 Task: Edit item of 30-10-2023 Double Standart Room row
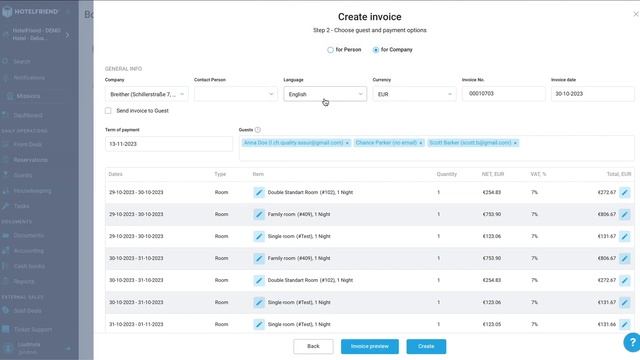pos(259,280)
